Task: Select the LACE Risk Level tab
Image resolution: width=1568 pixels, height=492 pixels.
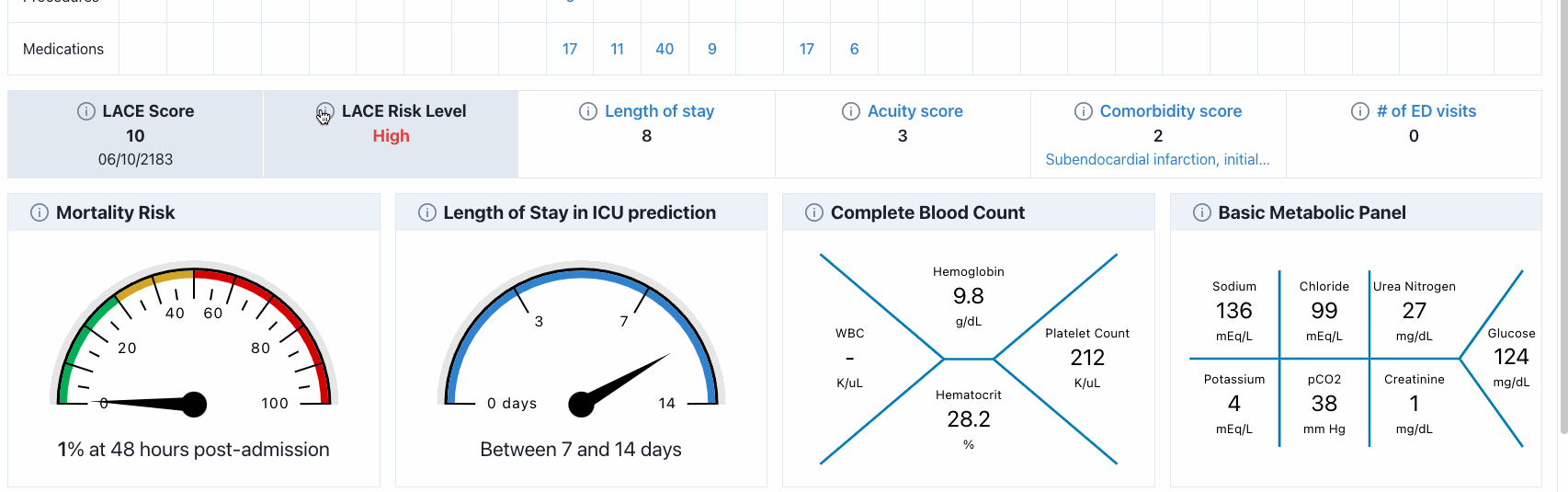Action: (391, 134)
